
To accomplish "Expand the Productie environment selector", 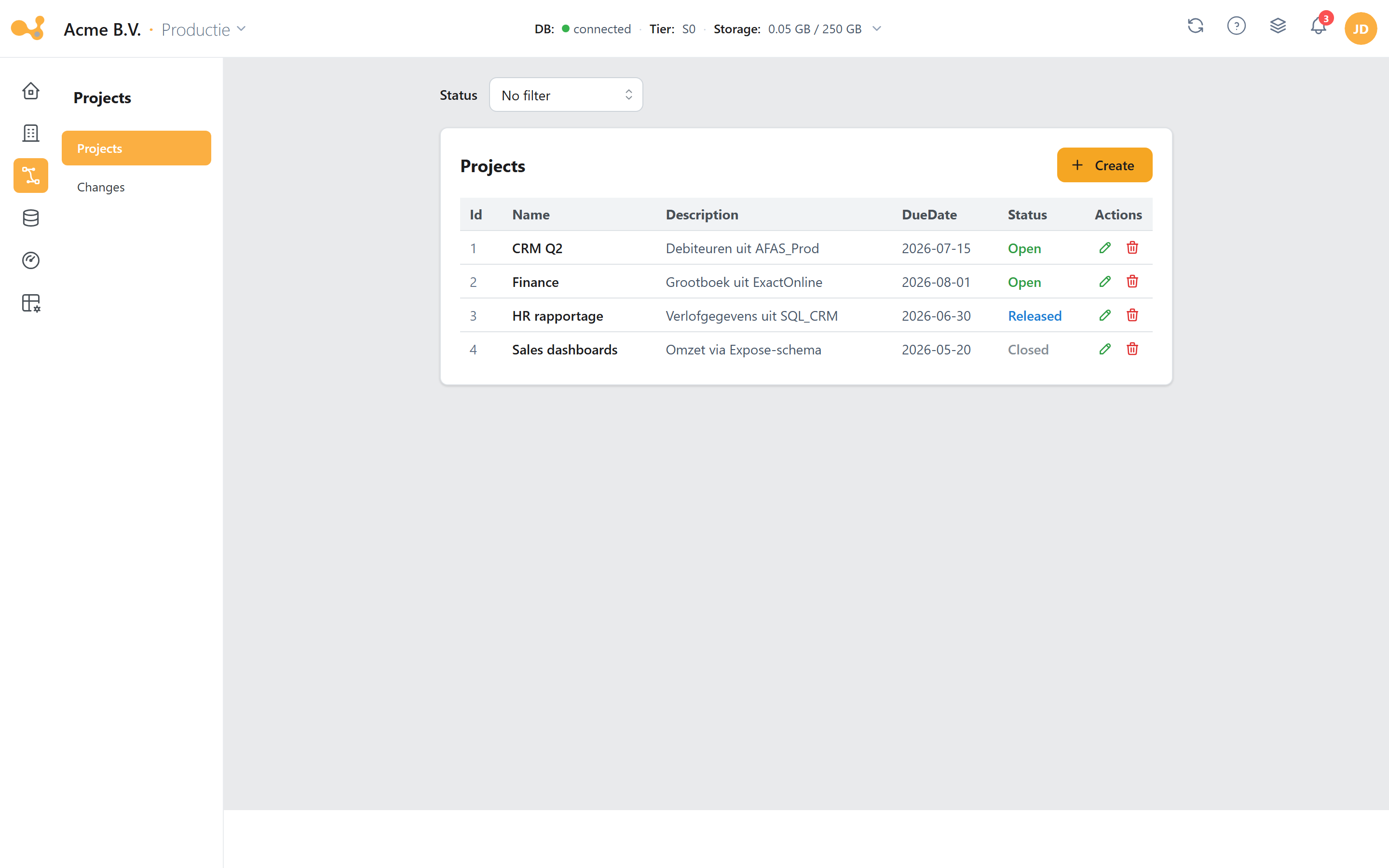I will 204,29.
